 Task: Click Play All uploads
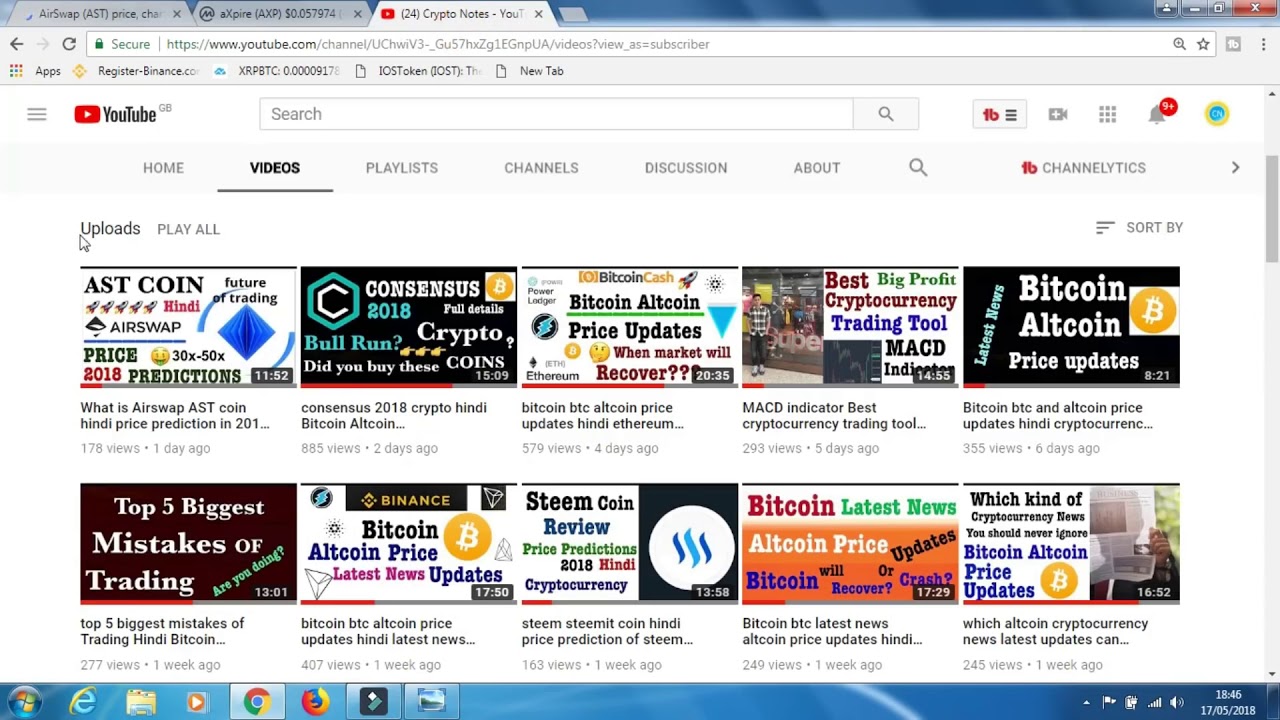click(188, 229)
